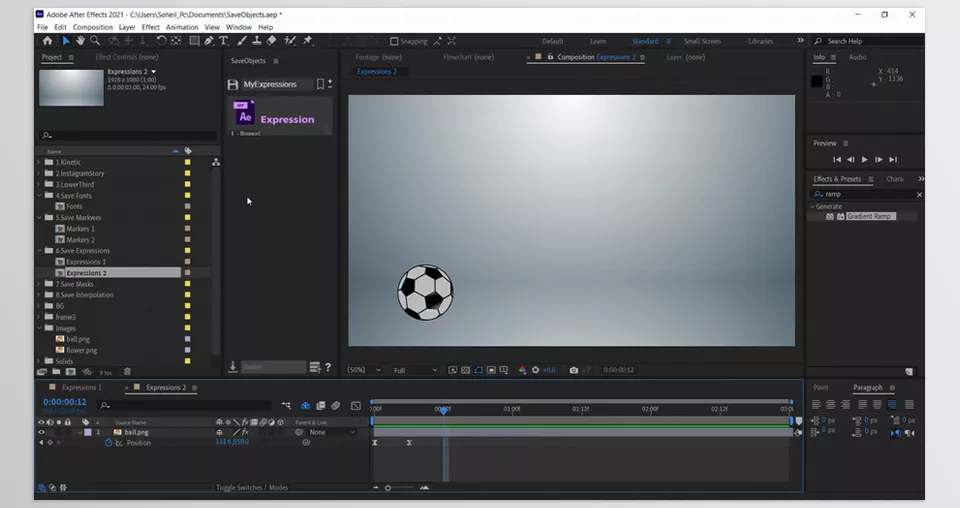Play the preview

click(x=864, y=160)
